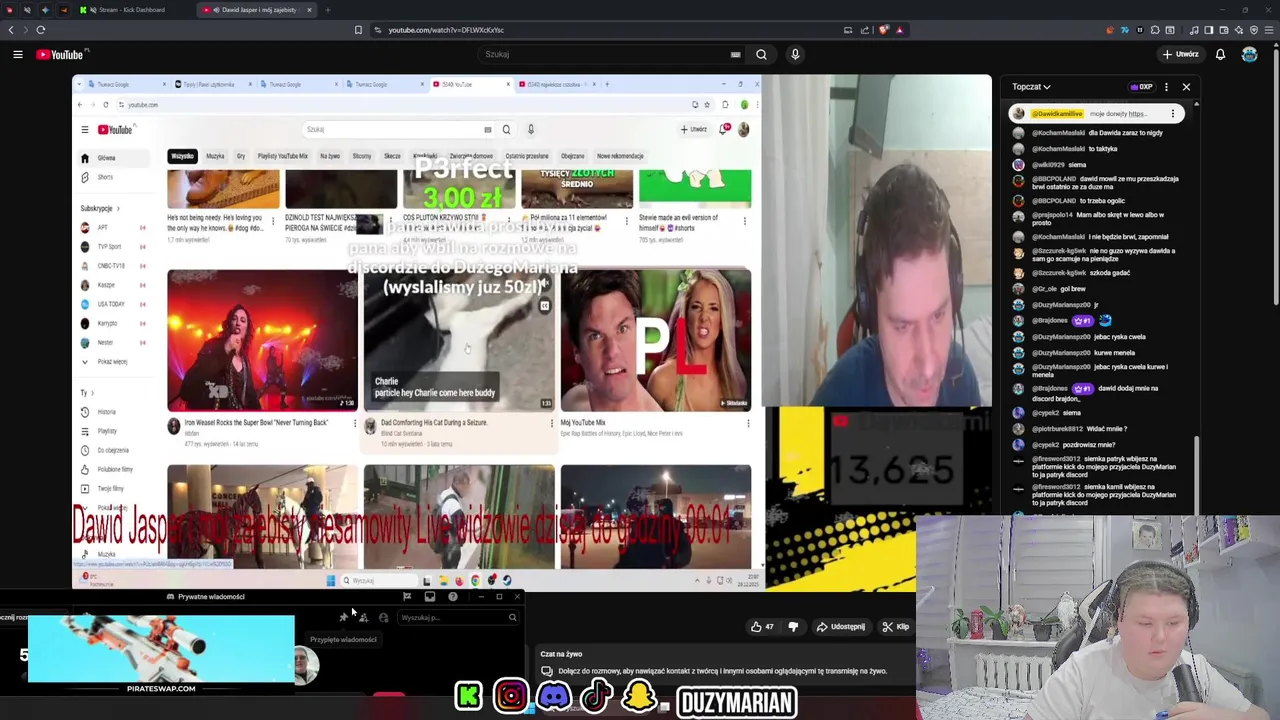Open options for Dad Comforting His Cat video

coord(551,423)
